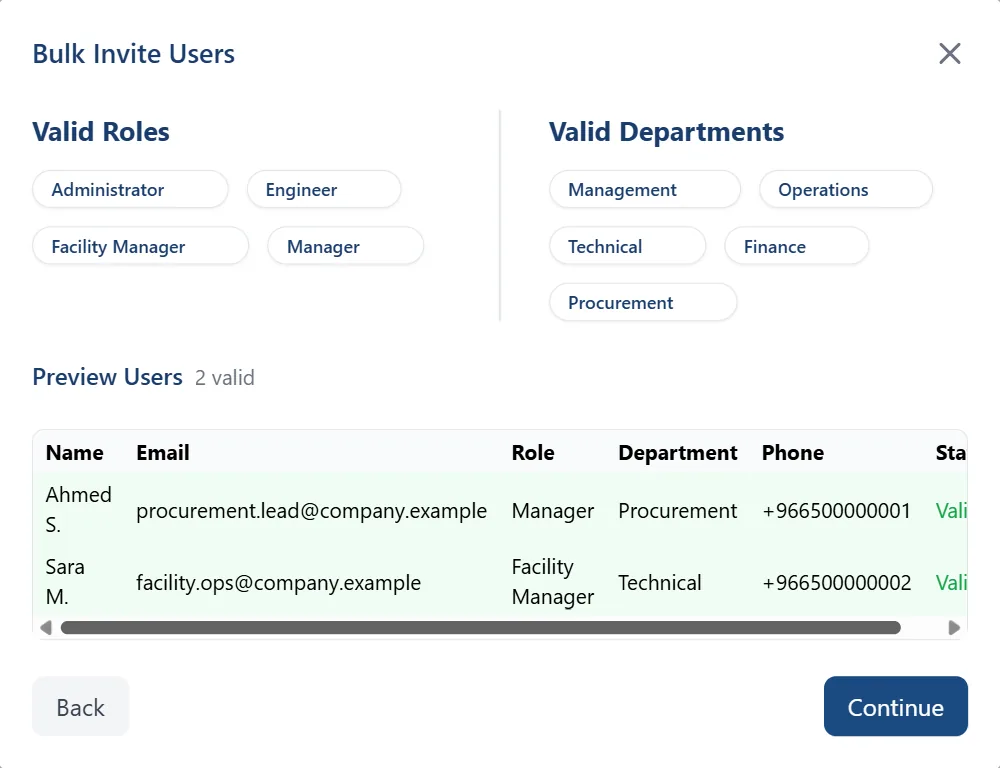This screenshot has width=1000, height=768.
Task: Click the Operations department chip
Action: [846, 189]
